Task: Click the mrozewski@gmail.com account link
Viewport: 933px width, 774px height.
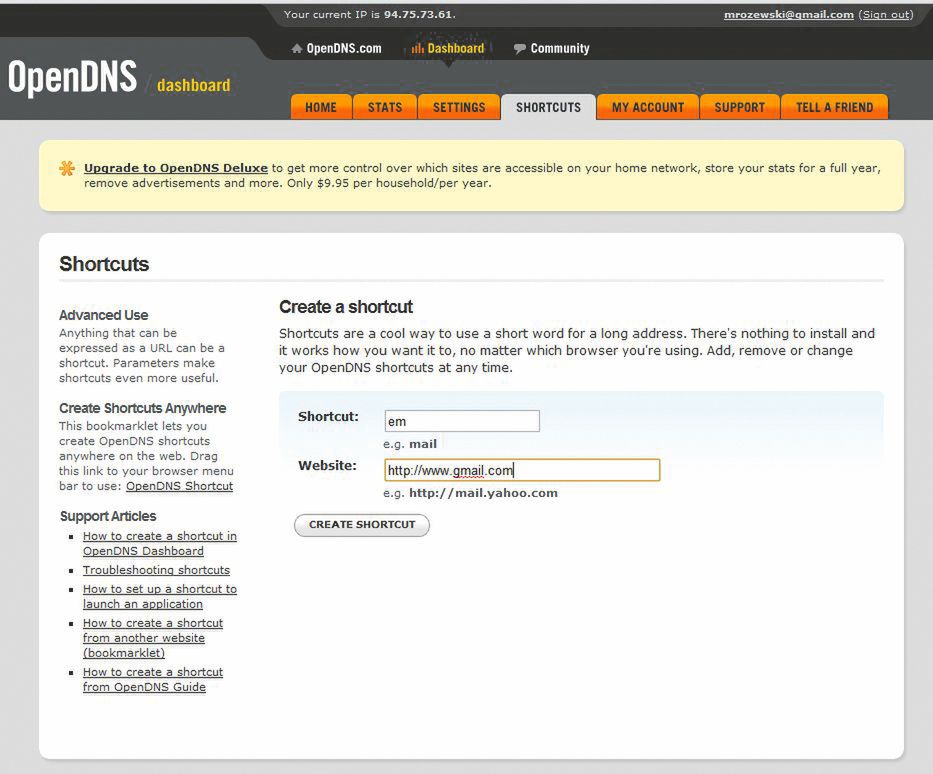Action: tap(788, 15)
